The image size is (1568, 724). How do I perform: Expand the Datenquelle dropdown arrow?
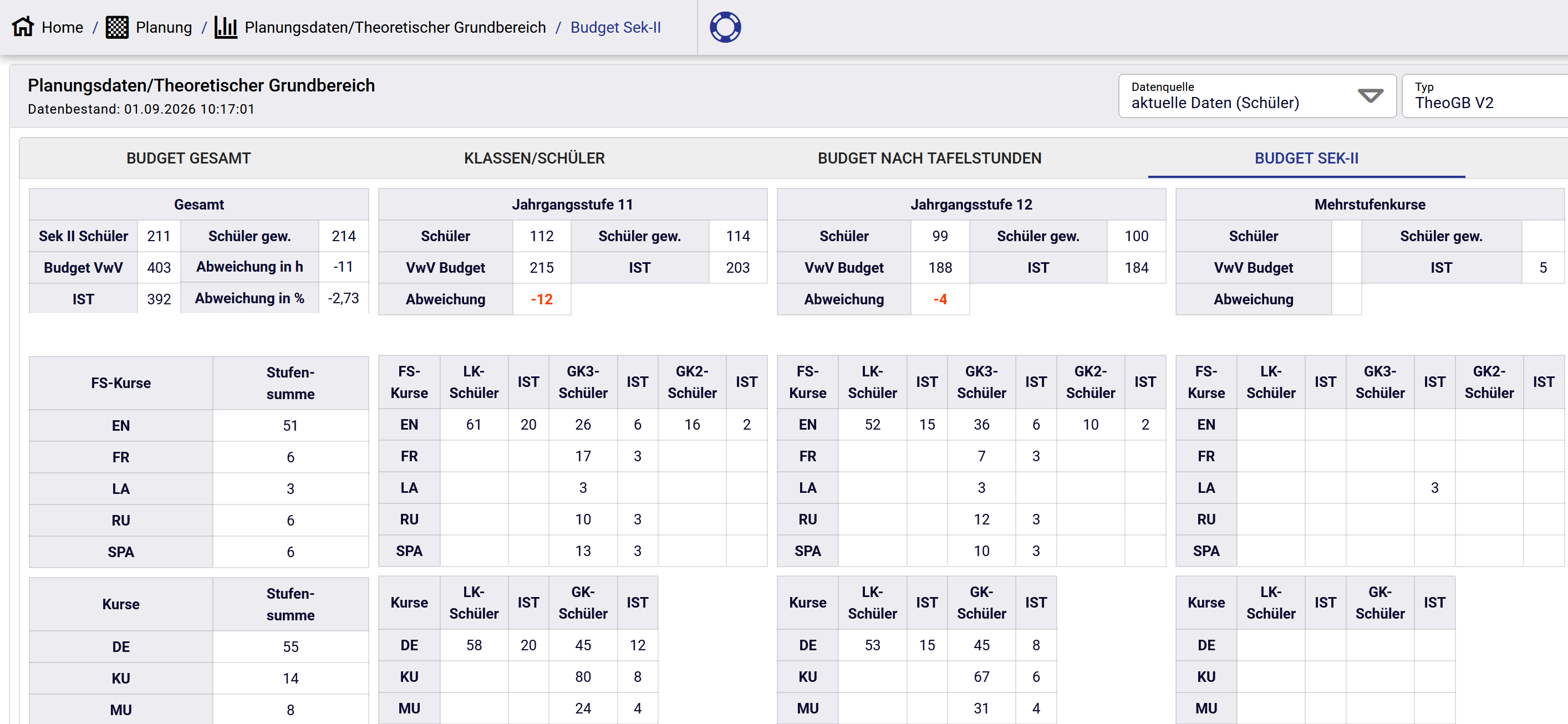coord(1370,96)
